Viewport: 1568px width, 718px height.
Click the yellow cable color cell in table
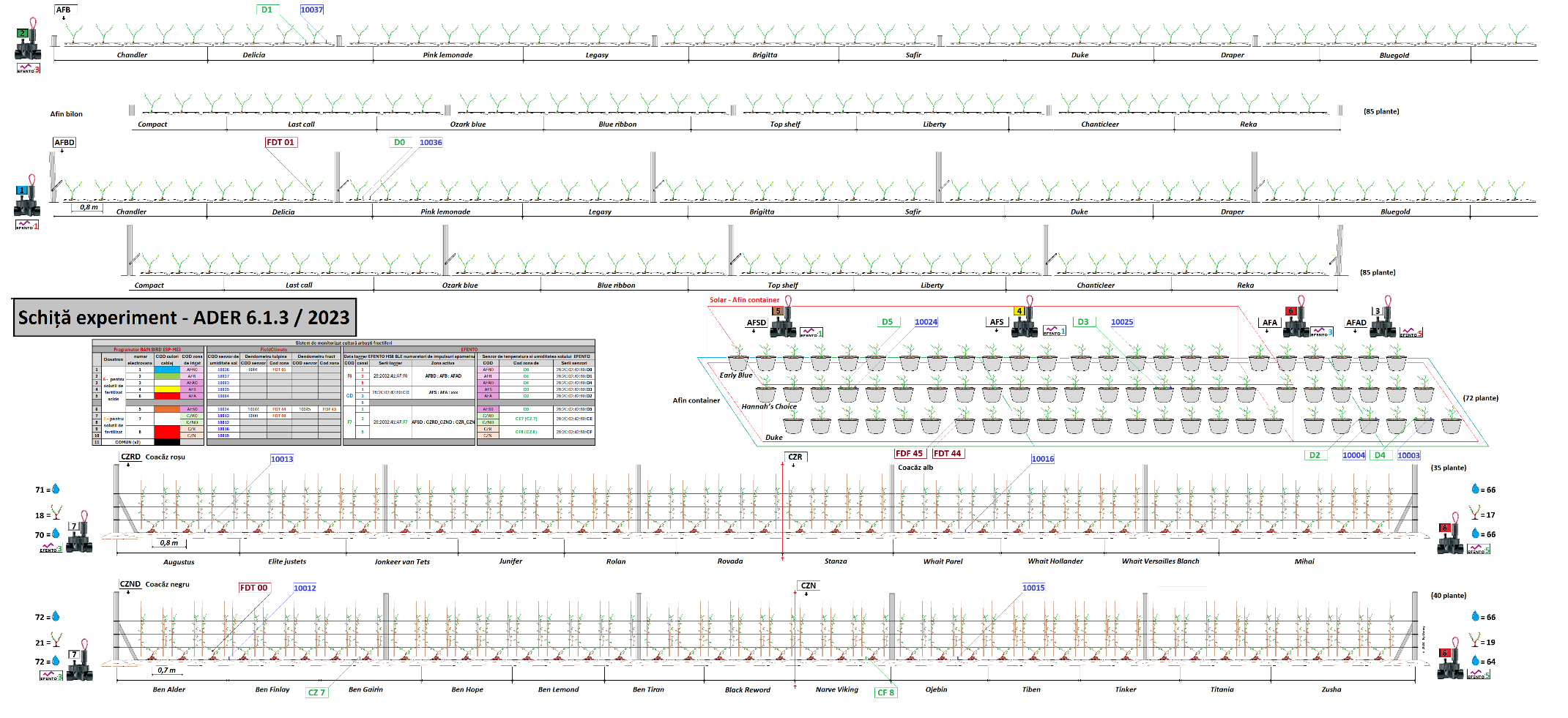(167, 389)
